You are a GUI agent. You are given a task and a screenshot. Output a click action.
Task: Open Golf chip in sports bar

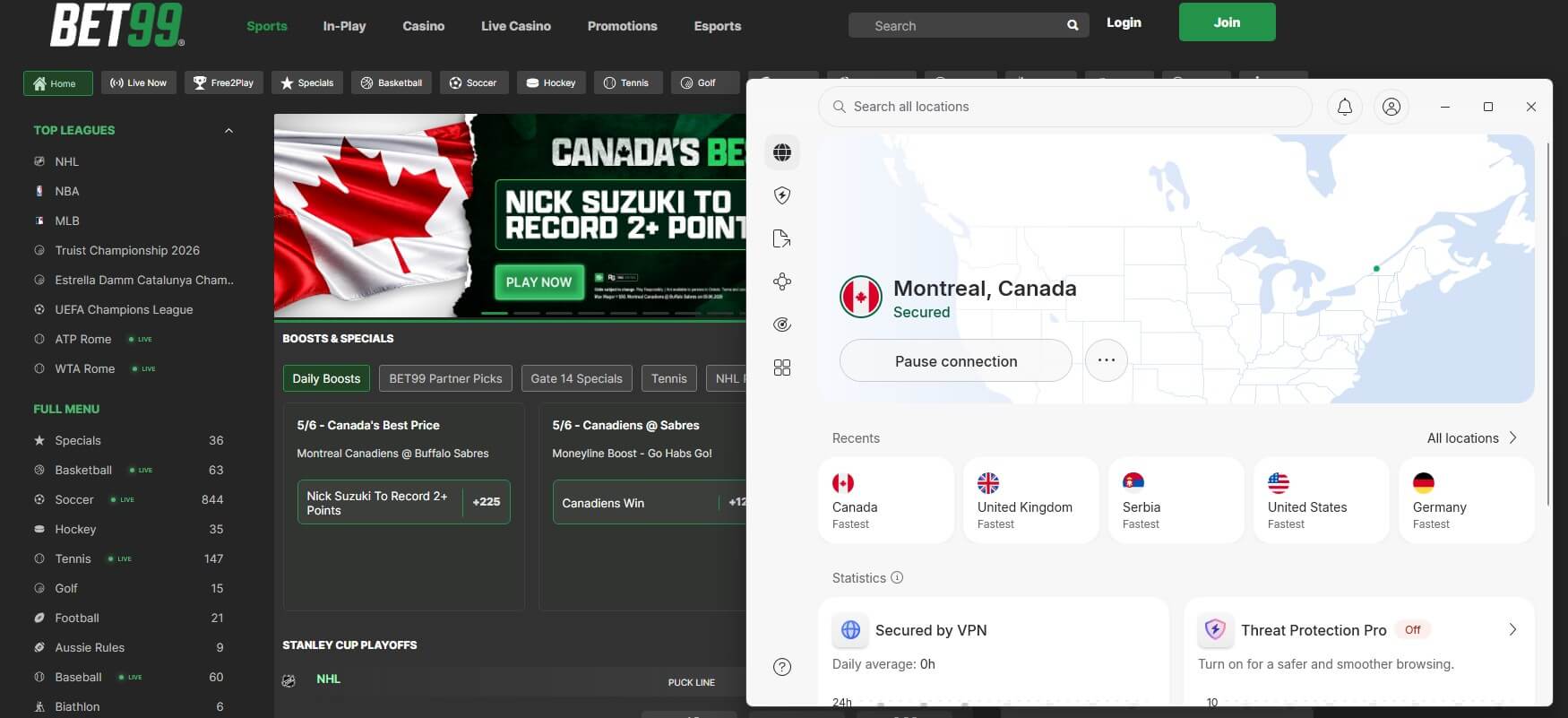coord(704,83)
